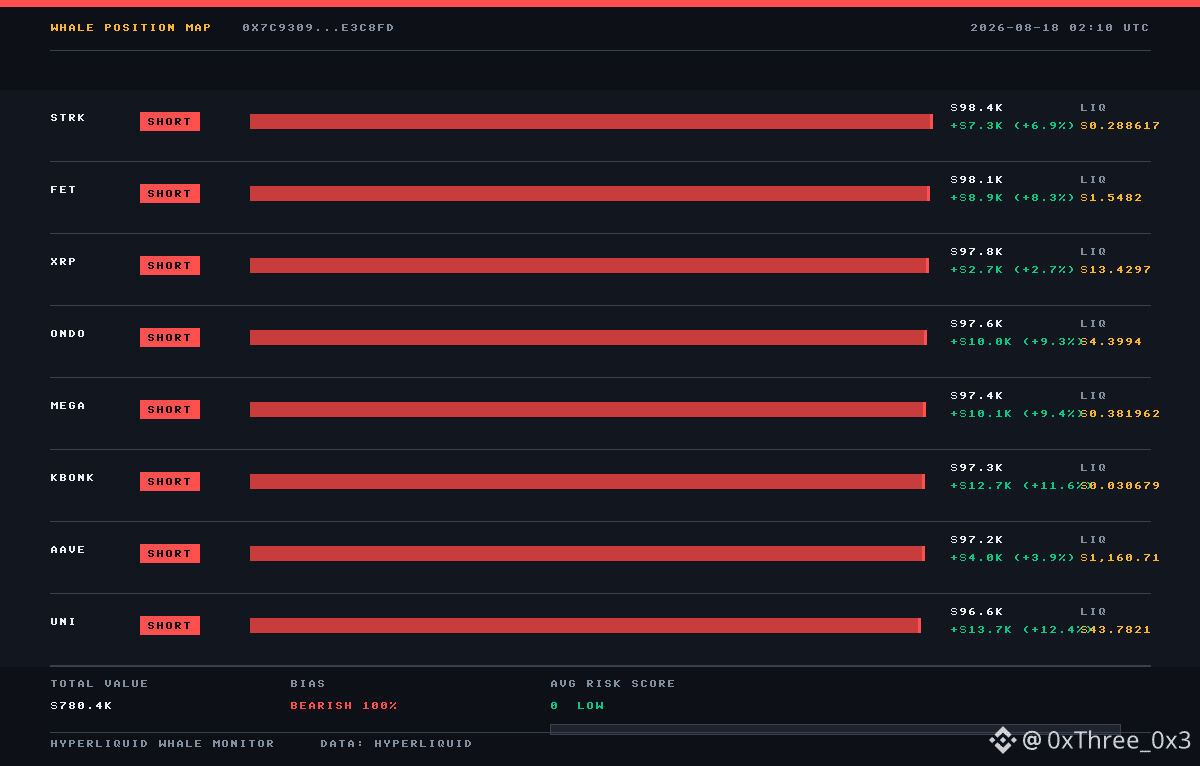Screen dimensions: 1200x766
Task: Click the AAVE ticker label
Action: [68, 550]
